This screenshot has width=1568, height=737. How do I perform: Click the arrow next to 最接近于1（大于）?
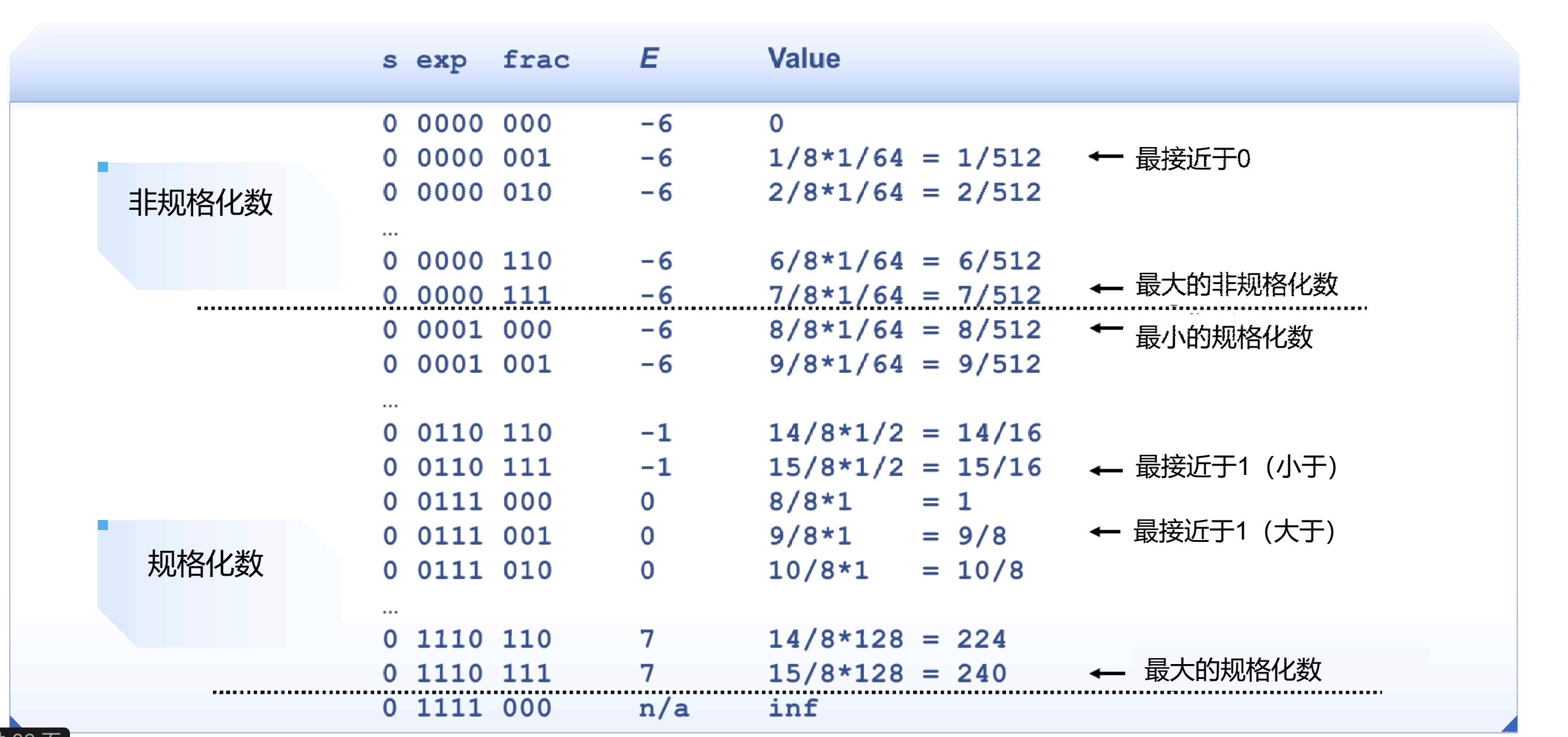1105,532
